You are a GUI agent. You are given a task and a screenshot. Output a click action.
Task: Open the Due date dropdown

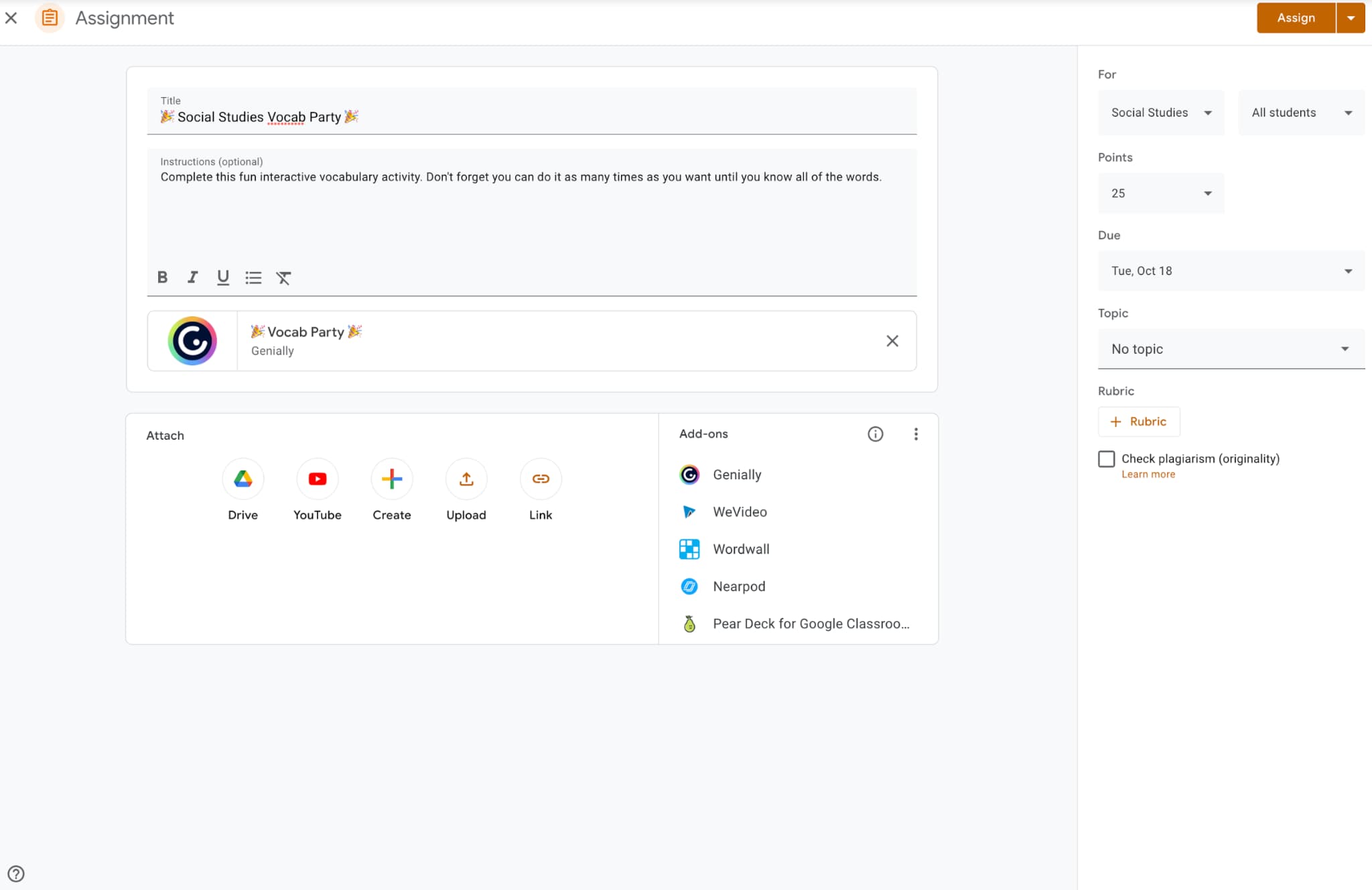point(1231,271)
